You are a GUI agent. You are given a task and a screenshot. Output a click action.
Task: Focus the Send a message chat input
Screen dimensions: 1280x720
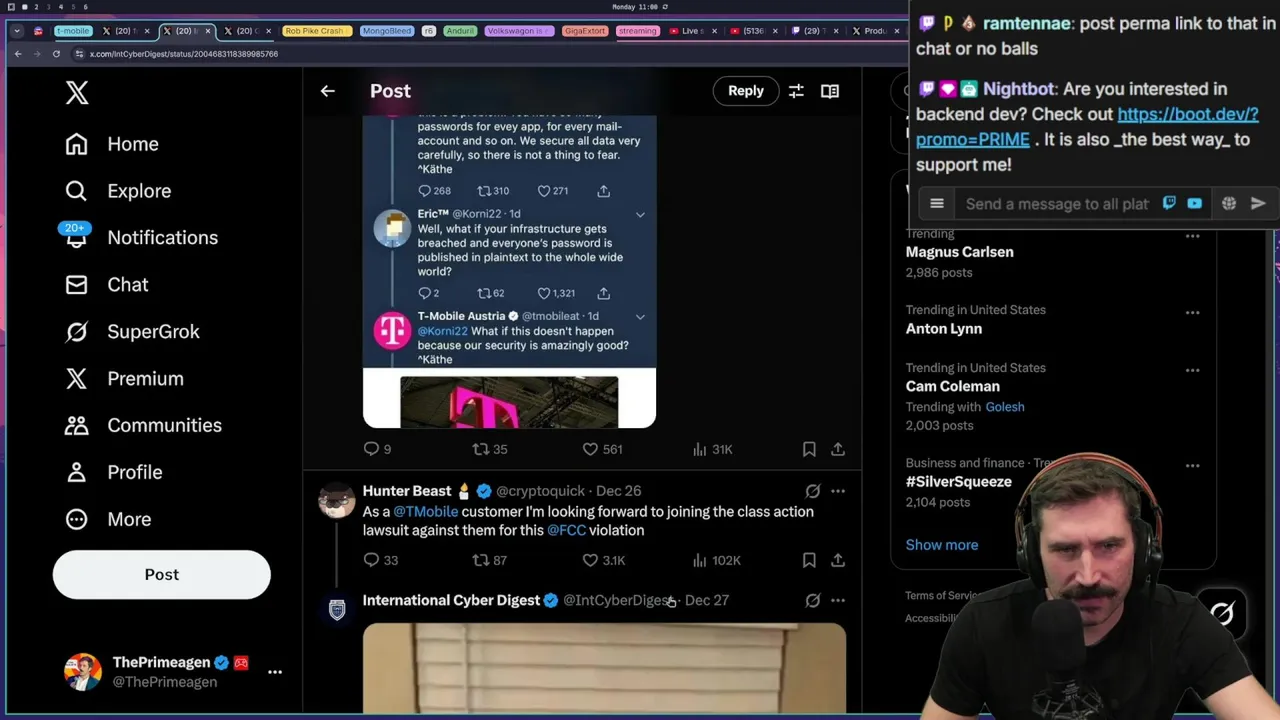1056,204
